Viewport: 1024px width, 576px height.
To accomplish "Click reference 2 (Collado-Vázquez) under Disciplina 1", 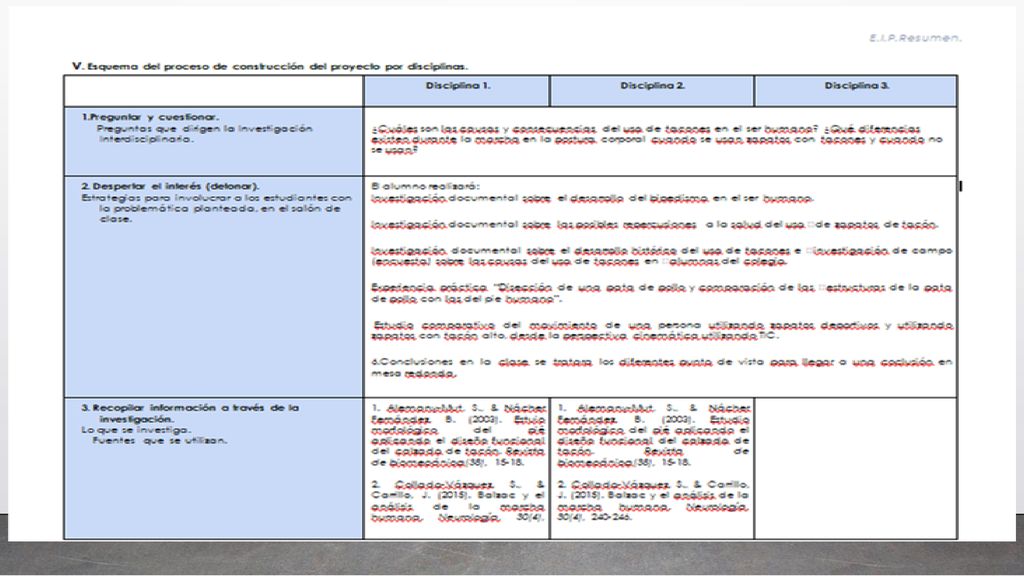I will (457, 500).
